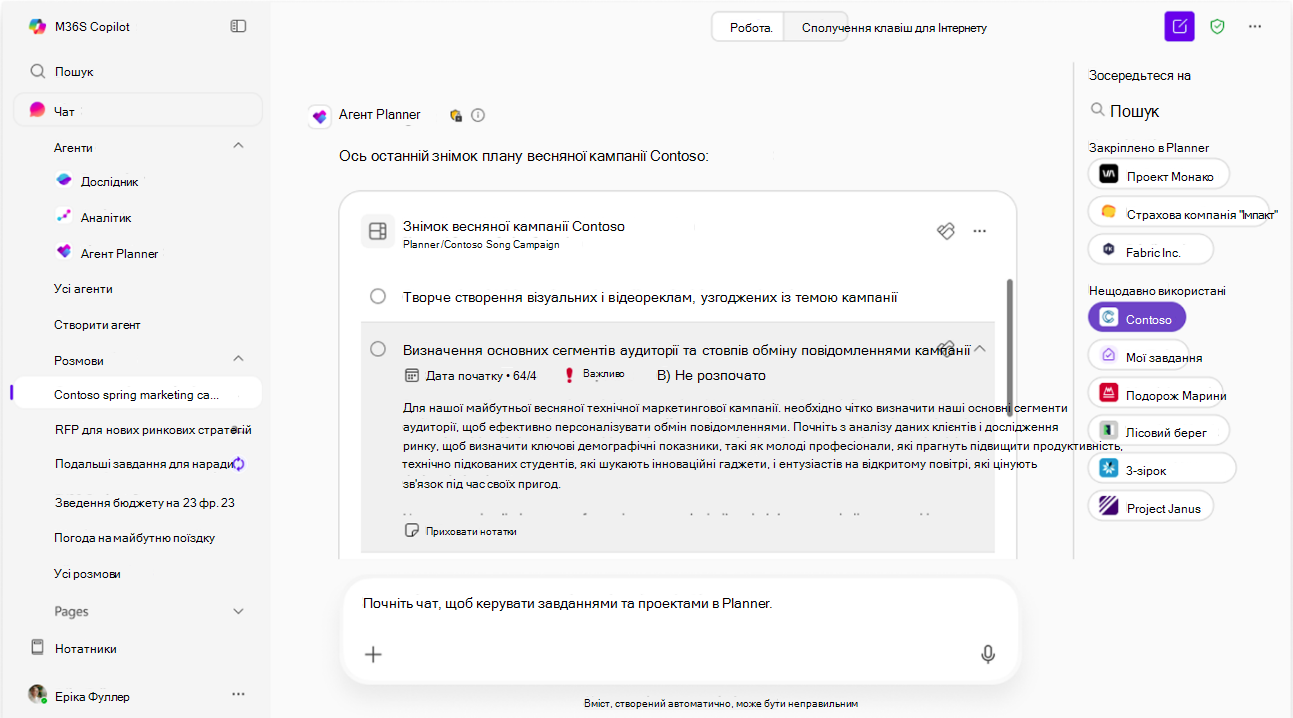Viewport: 1293px width, 718px height.
Task: Mark Творче створення візуальних task complete
Action: coord(378,296)
